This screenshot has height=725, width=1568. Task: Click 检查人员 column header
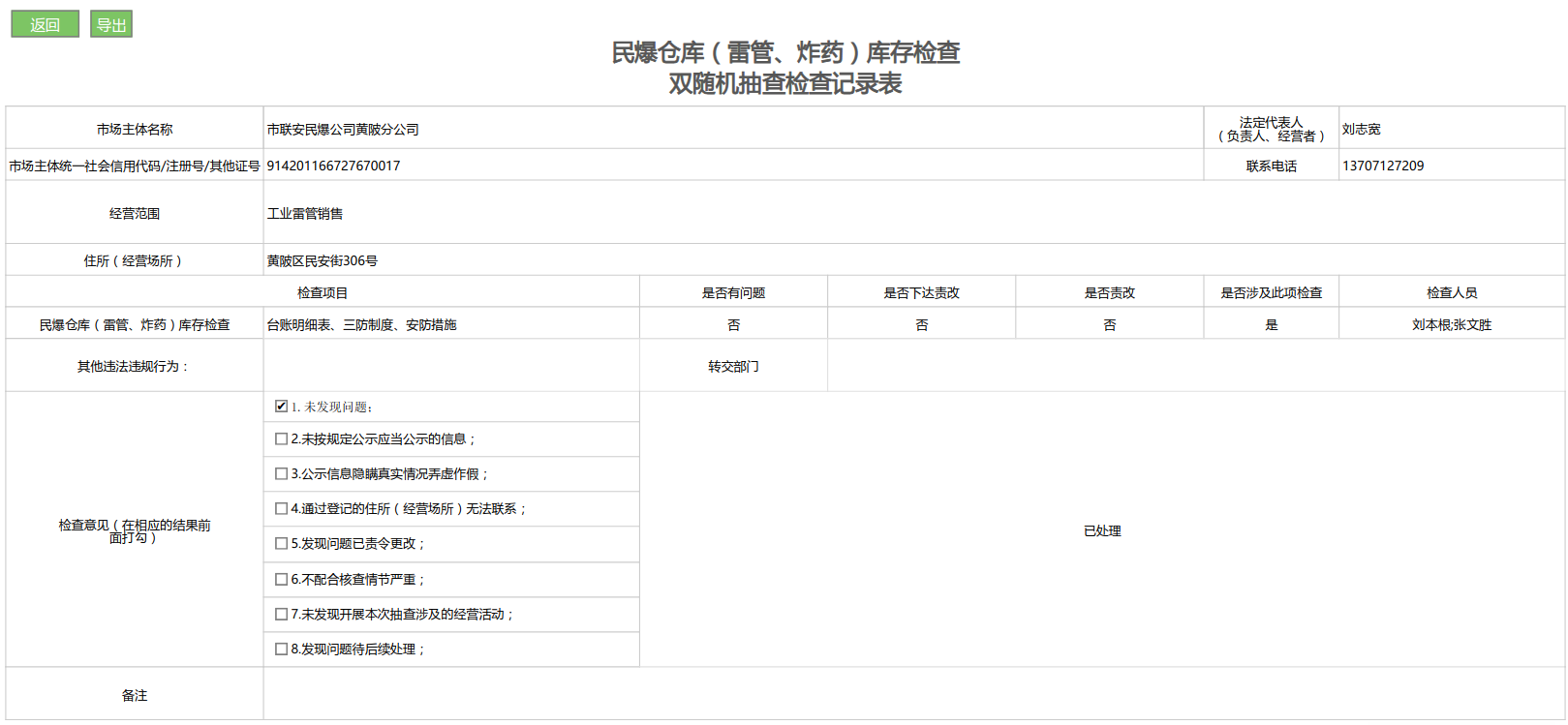(x=1452, y=292)
